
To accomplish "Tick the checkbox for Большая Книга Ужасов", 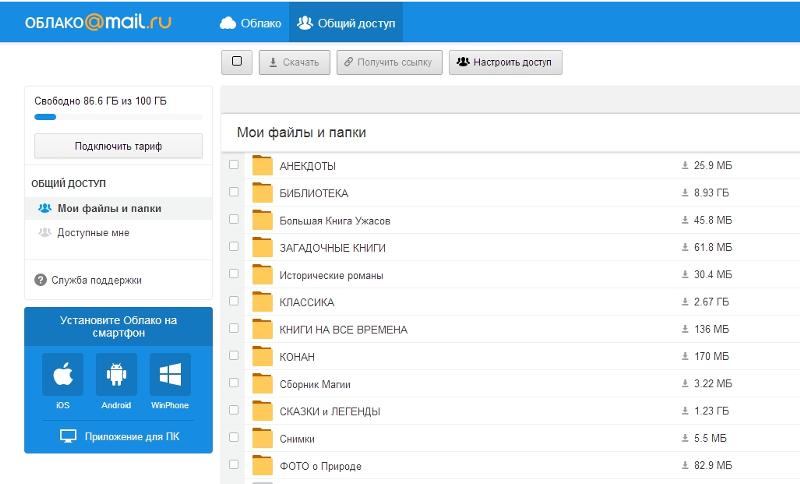I will pyautogui.click(x=234, y=219).
